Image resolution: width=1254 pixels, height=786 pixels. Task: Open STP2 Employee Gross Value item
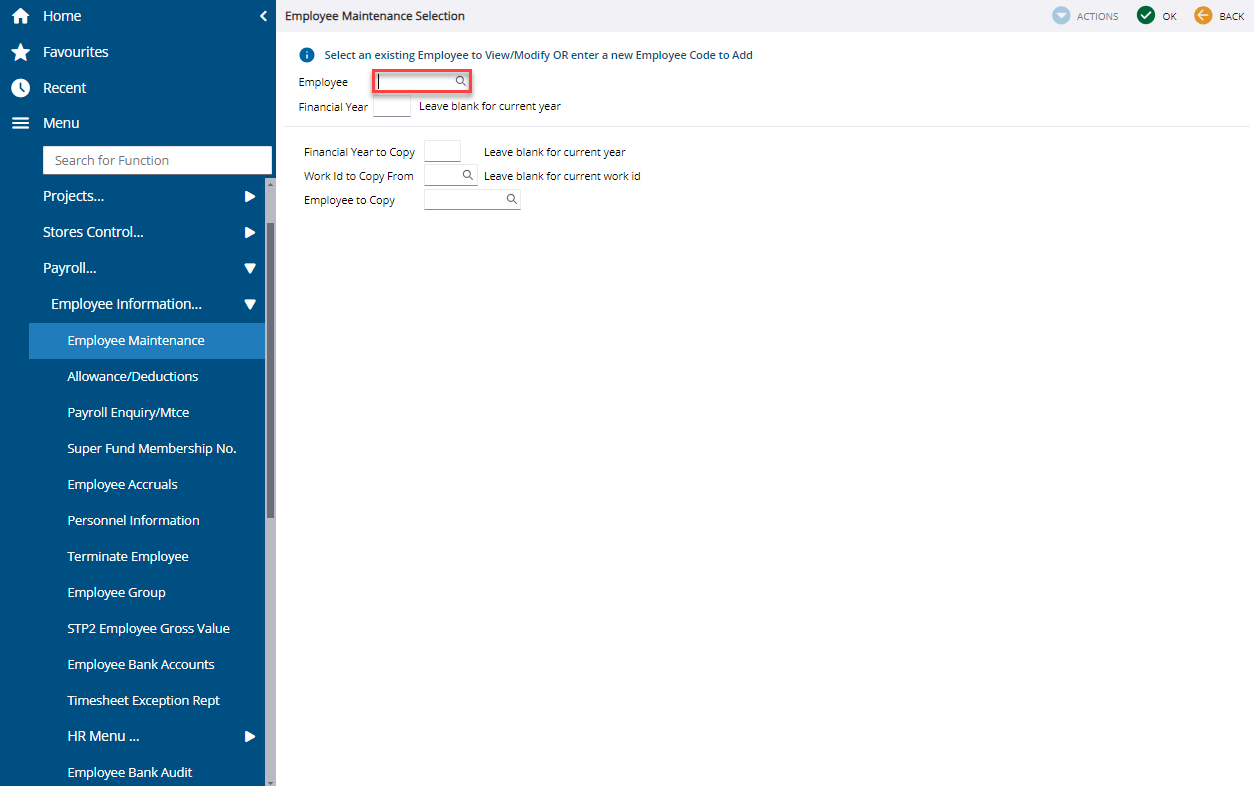148,628
